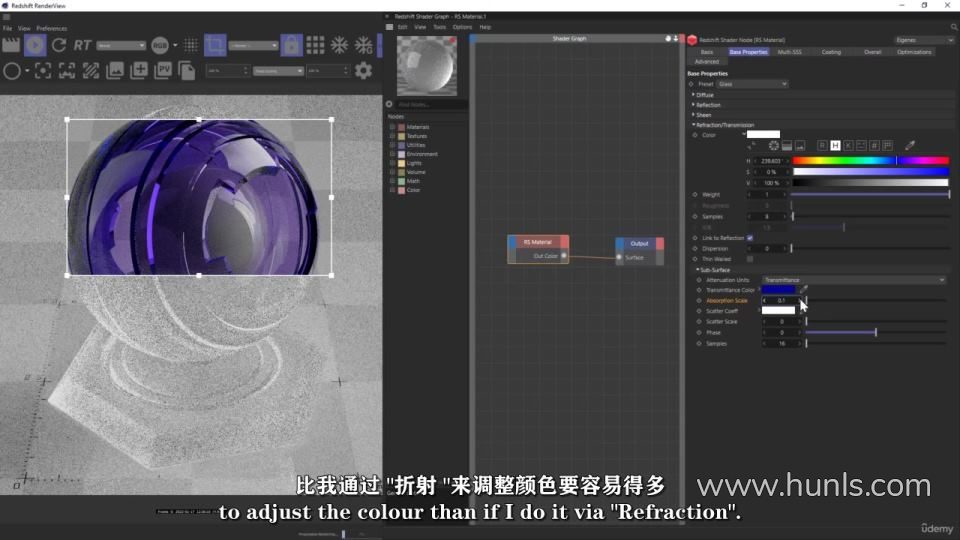960x540 pixels.
Task: Click the diagonal stripes bracket icon
Action: [91, 71]
